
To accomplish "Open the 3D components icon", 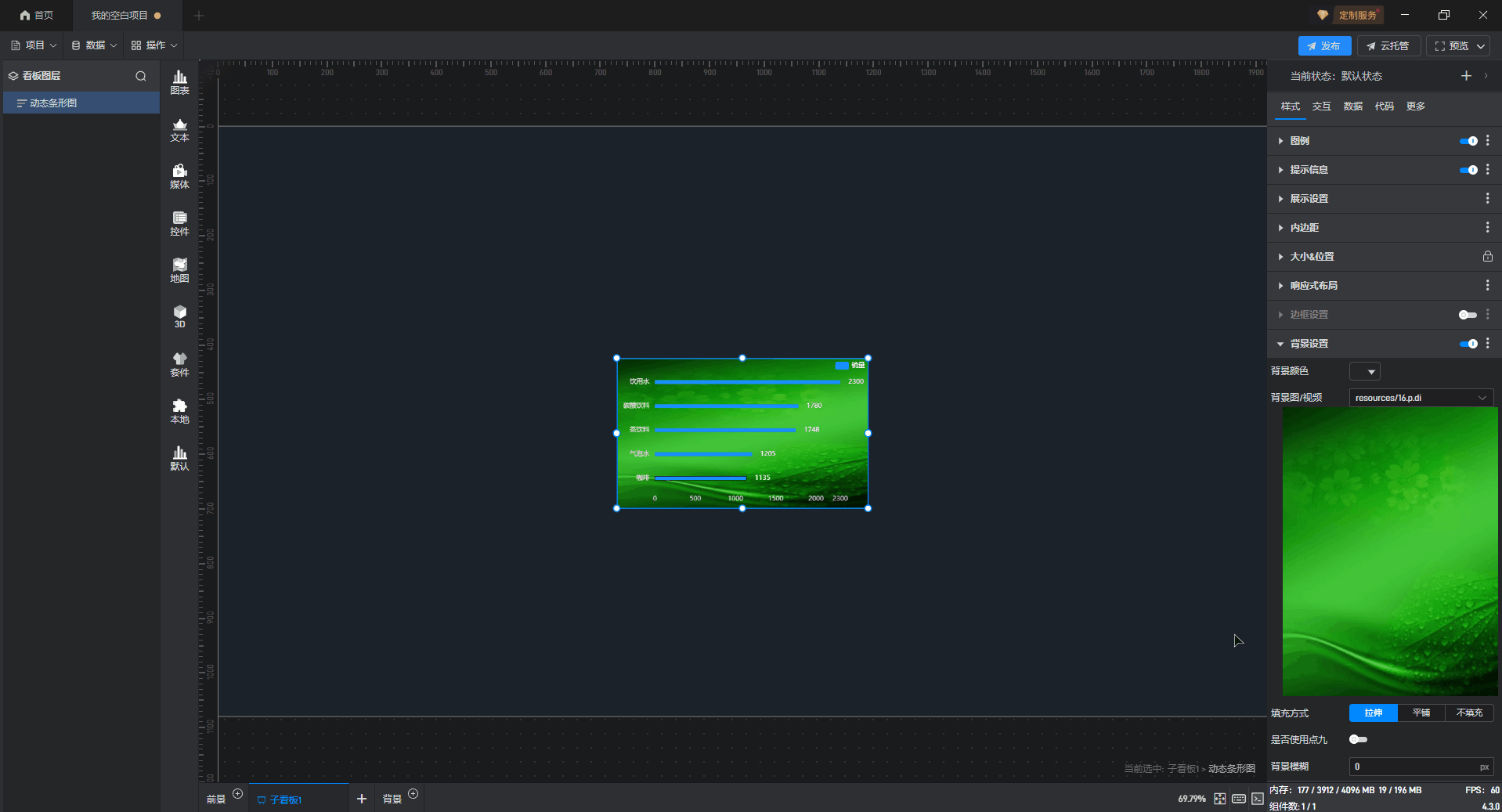I will (179, 316).
